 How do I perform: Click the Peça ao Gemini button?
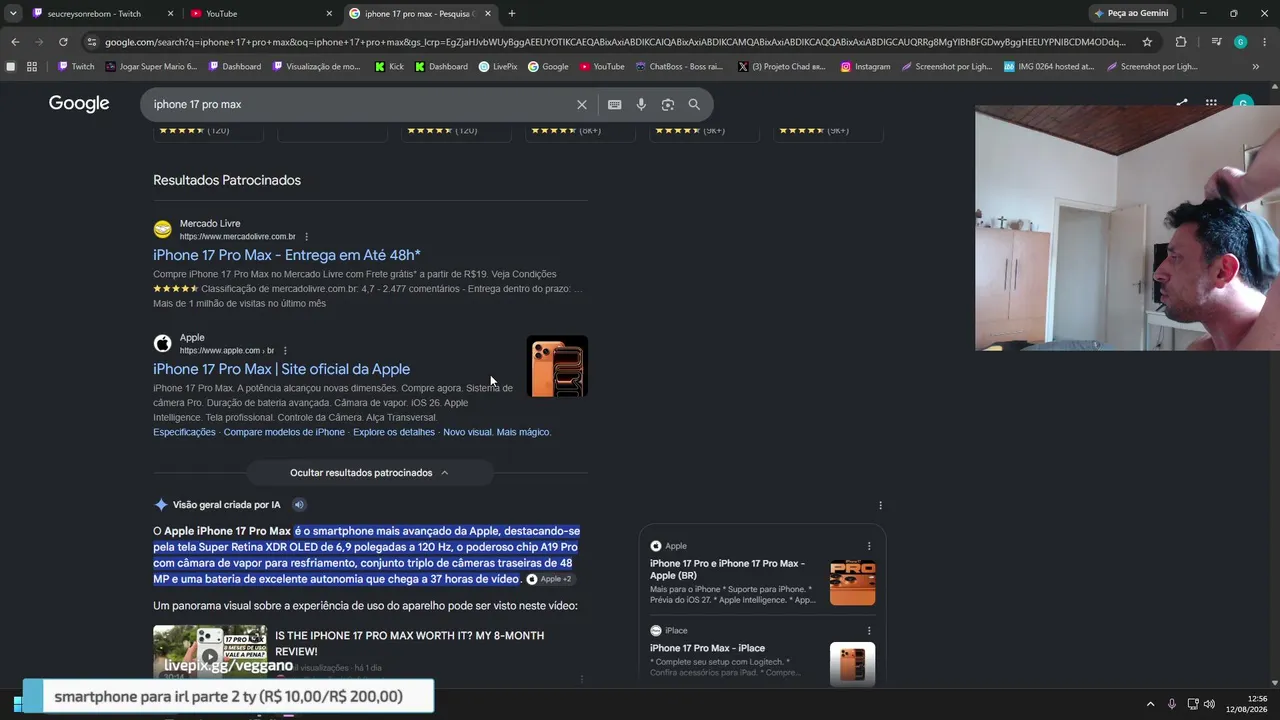1131,13
